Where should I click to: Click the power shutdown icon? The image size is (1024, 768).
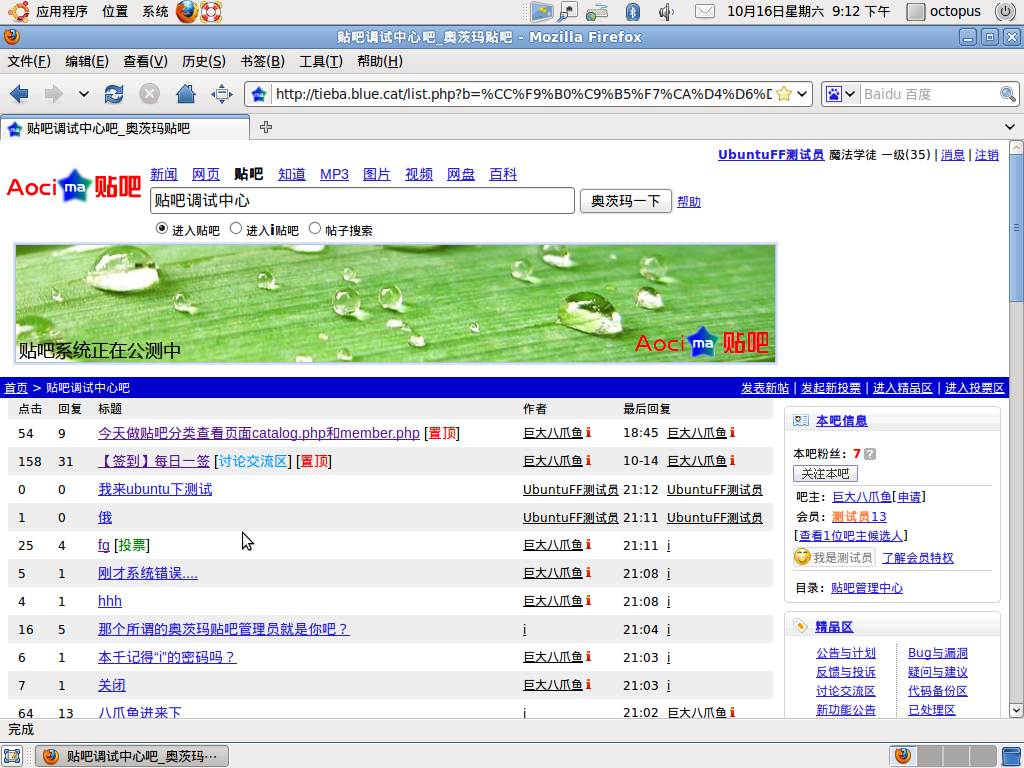1005,11
